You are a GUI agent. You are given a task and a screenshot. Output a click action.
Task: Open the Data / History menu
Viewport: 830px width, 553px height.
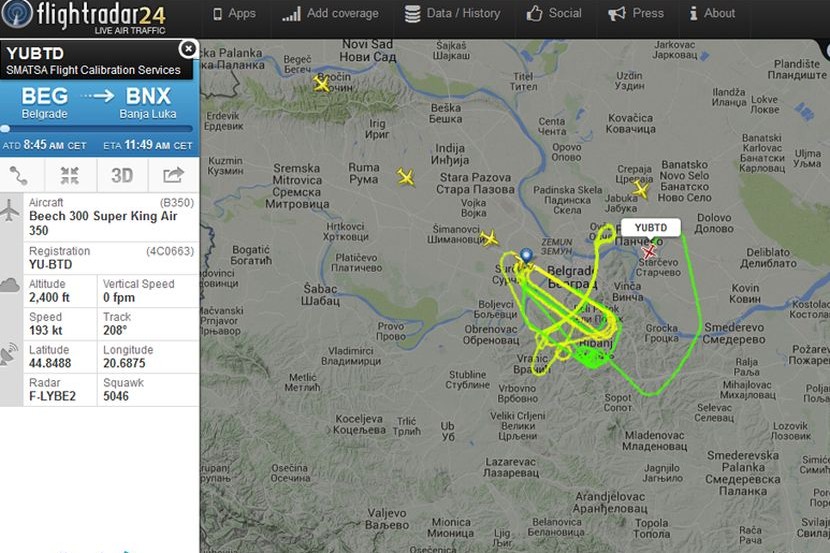(x=453, y=14)
